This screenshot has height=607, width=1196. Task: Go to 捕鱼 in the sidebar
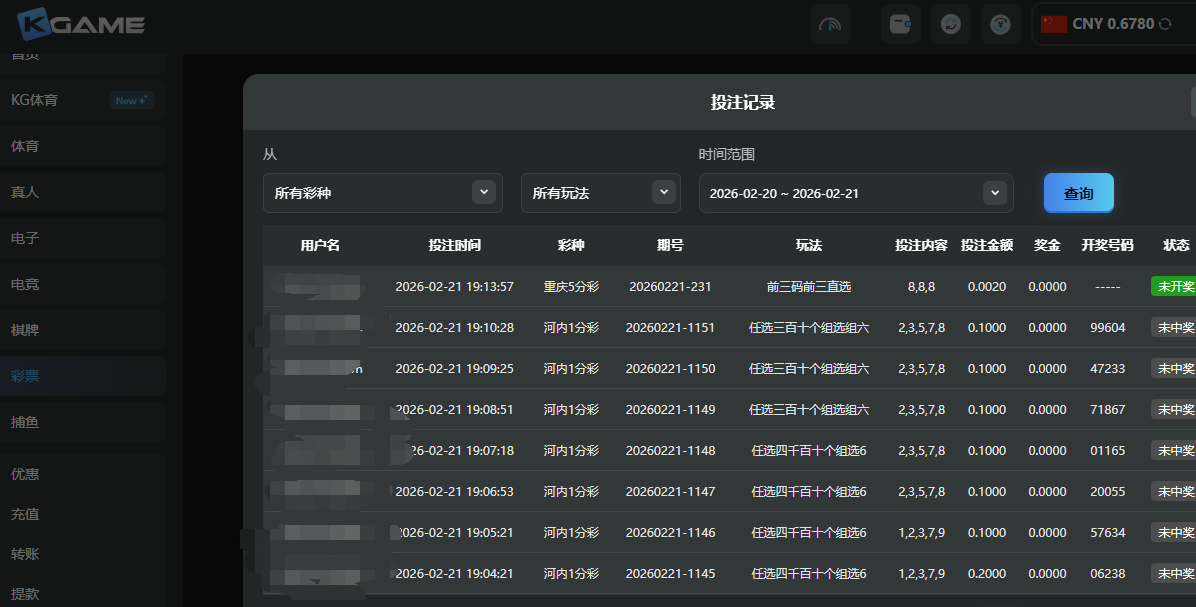point(25,422)
